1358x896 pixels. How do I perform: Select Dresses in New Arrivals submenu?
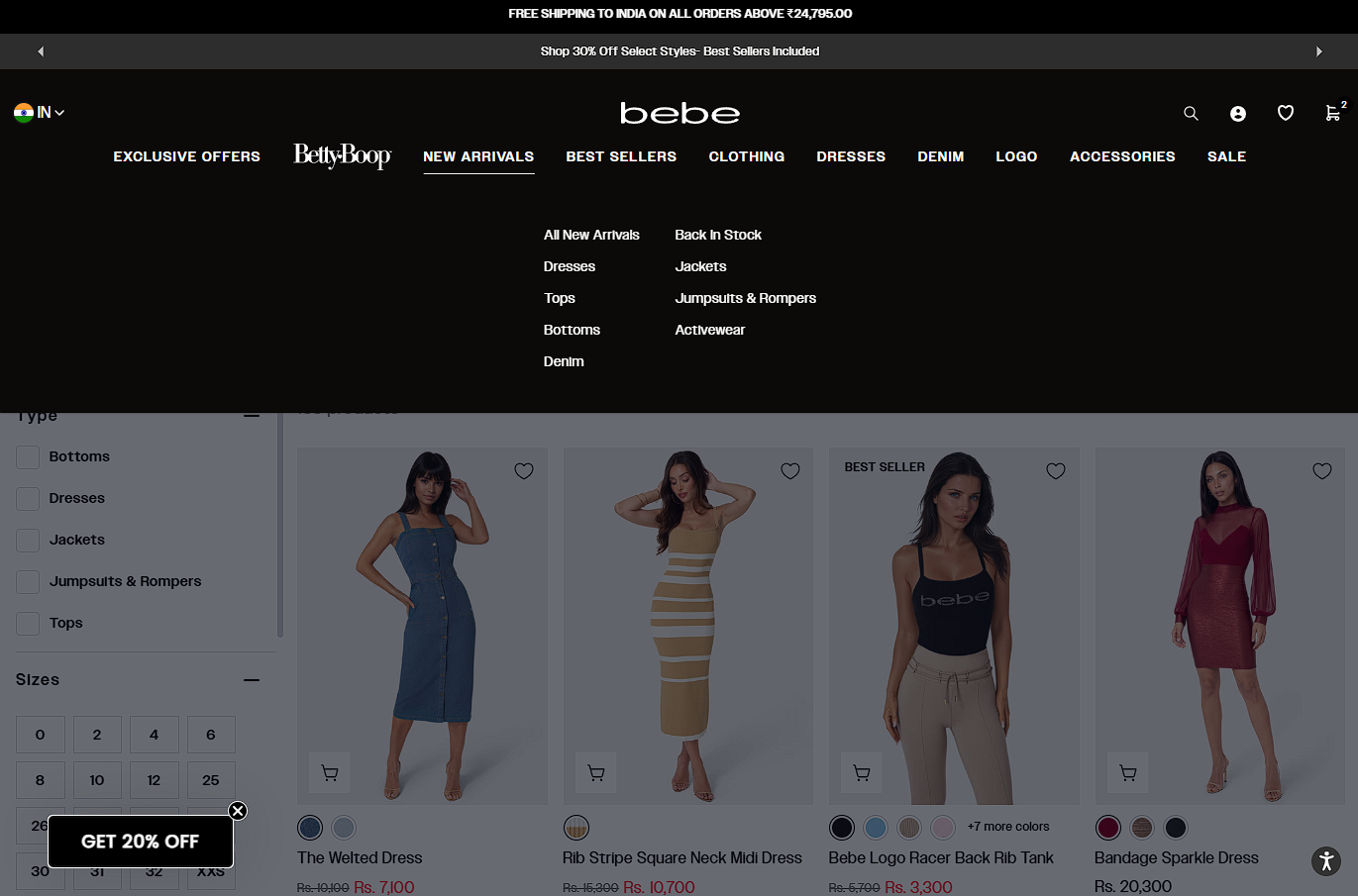click(570, 266)
